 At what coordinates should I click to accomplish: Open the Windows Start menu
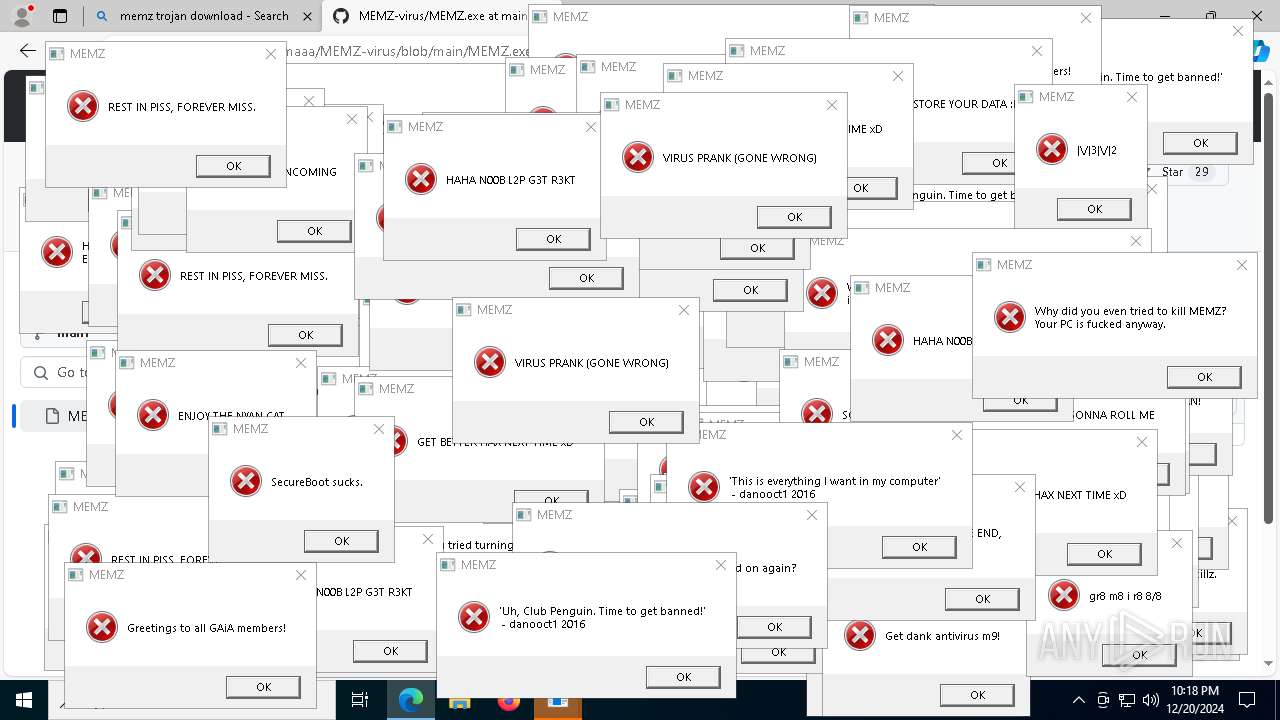23,700
